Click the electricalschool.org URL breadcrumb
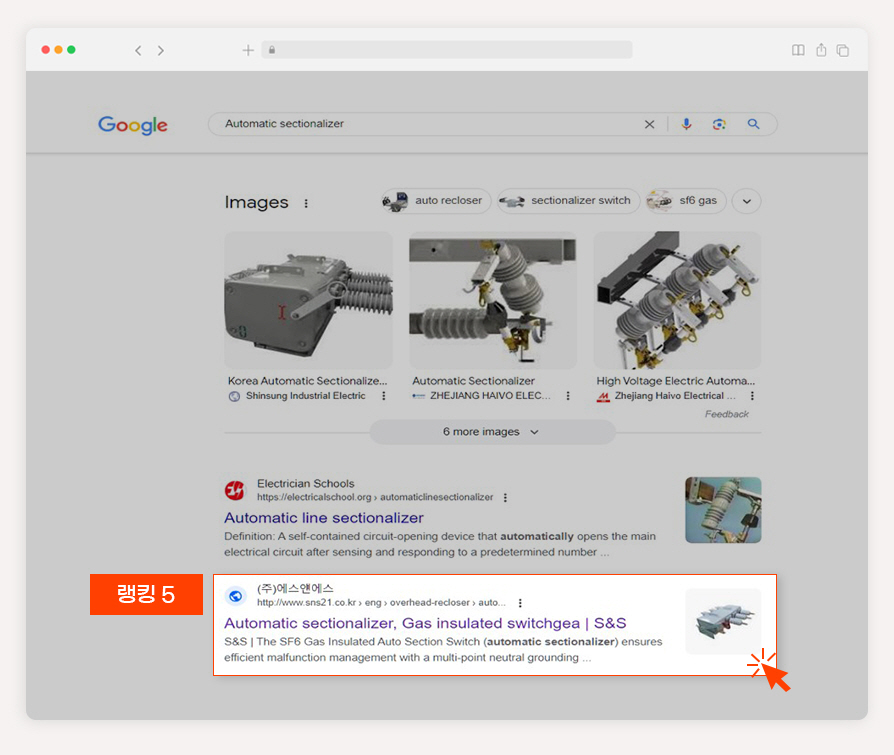This screenshot has height=755, width=894. tap(375, 497)
